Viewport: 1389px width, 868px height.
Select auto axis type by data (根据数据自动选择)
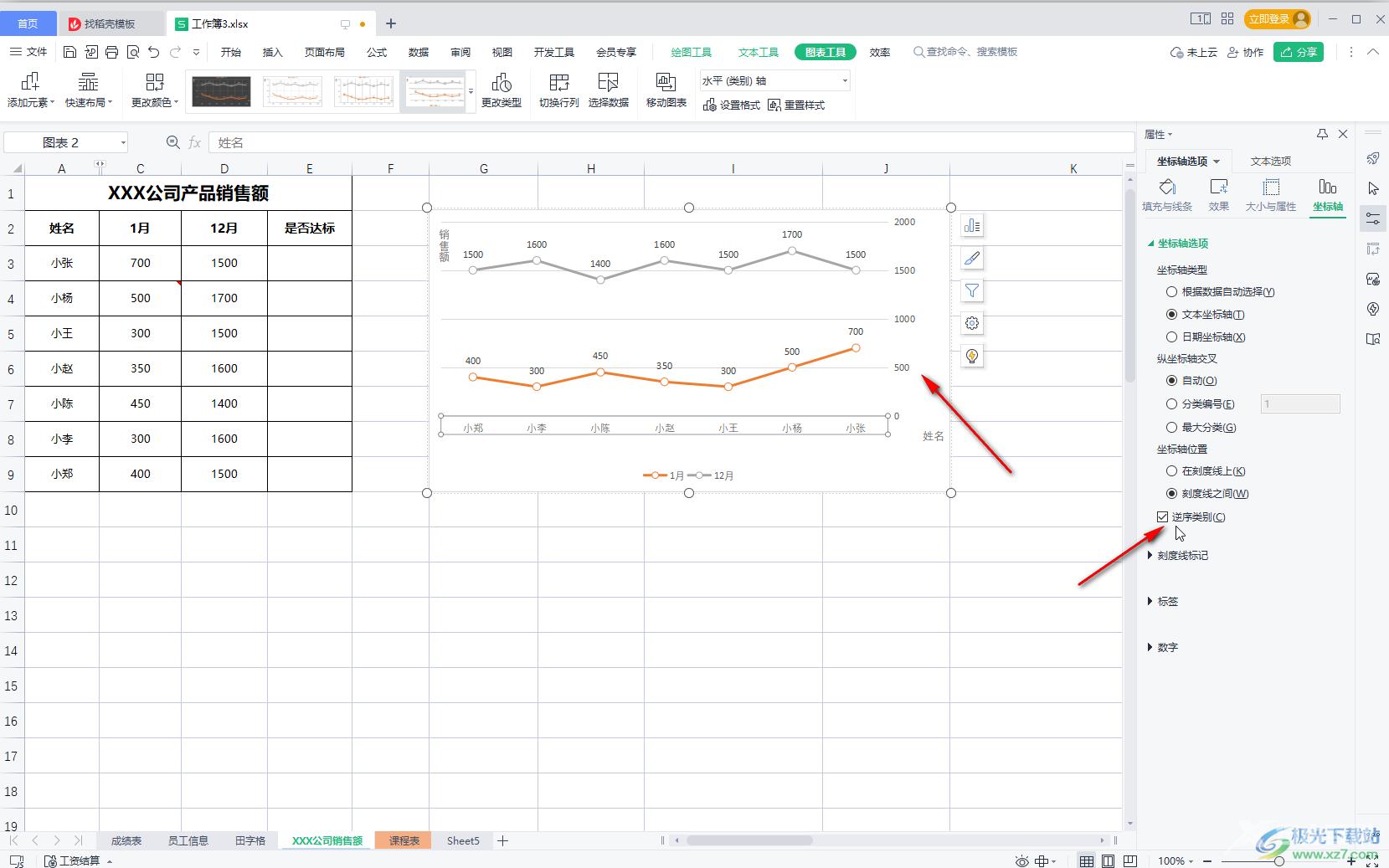tap(1221, 291)
